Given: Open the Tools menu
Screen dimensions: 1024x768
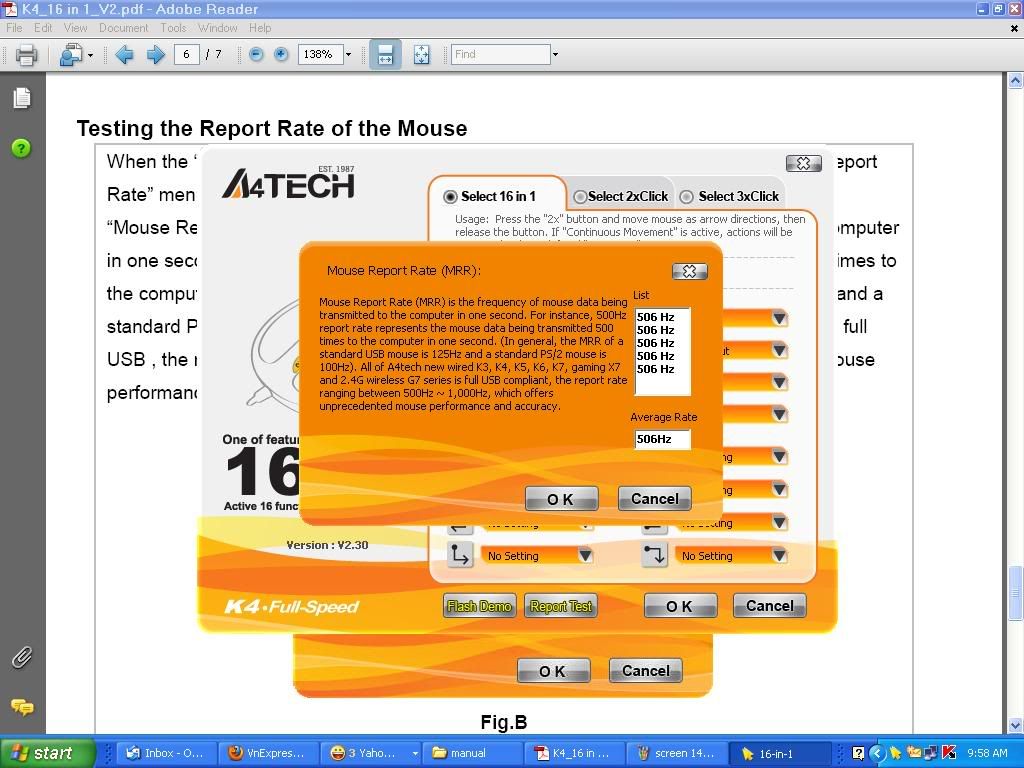Looking at the screenshot, I should click(x=173, y=28).
